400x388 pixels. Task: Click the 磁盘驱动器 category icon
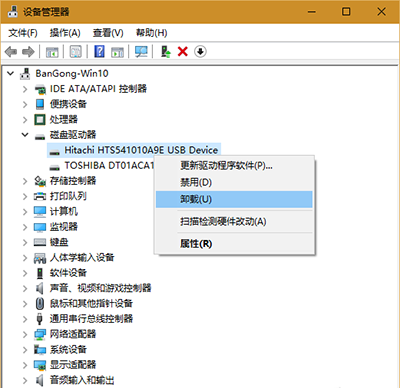[40, 136]
